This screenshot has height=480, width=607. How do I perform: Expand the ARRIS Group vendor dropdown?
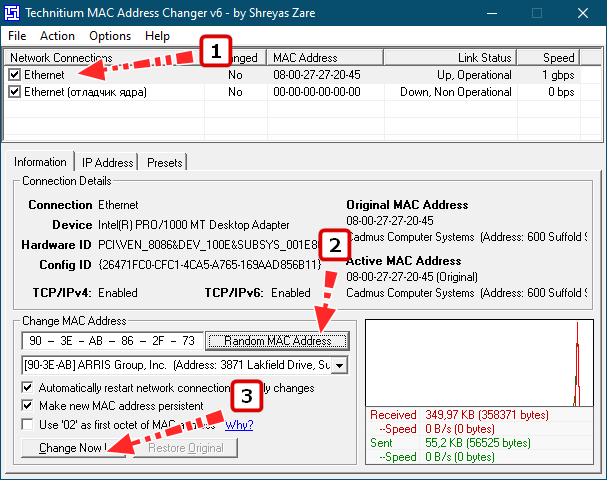coord(340,365)
